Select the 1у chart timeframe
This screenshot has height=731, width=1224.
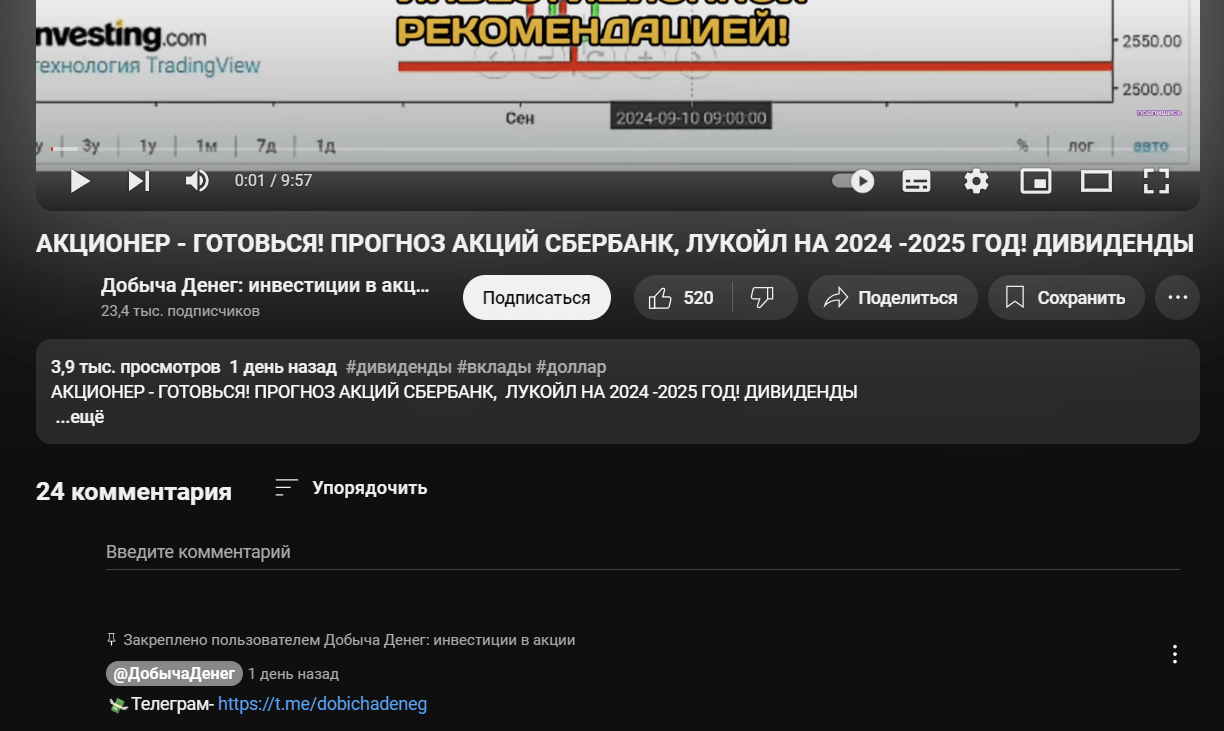pyautogui.click(x=148, y=146)
